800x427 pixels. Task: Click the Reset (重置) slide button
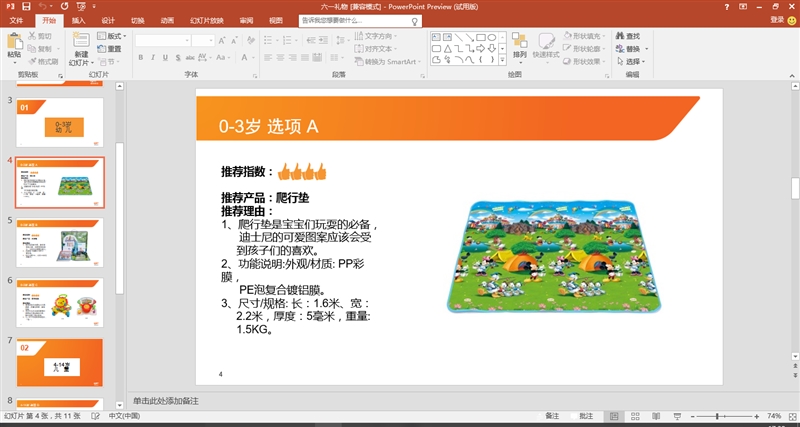click(109, 48)
